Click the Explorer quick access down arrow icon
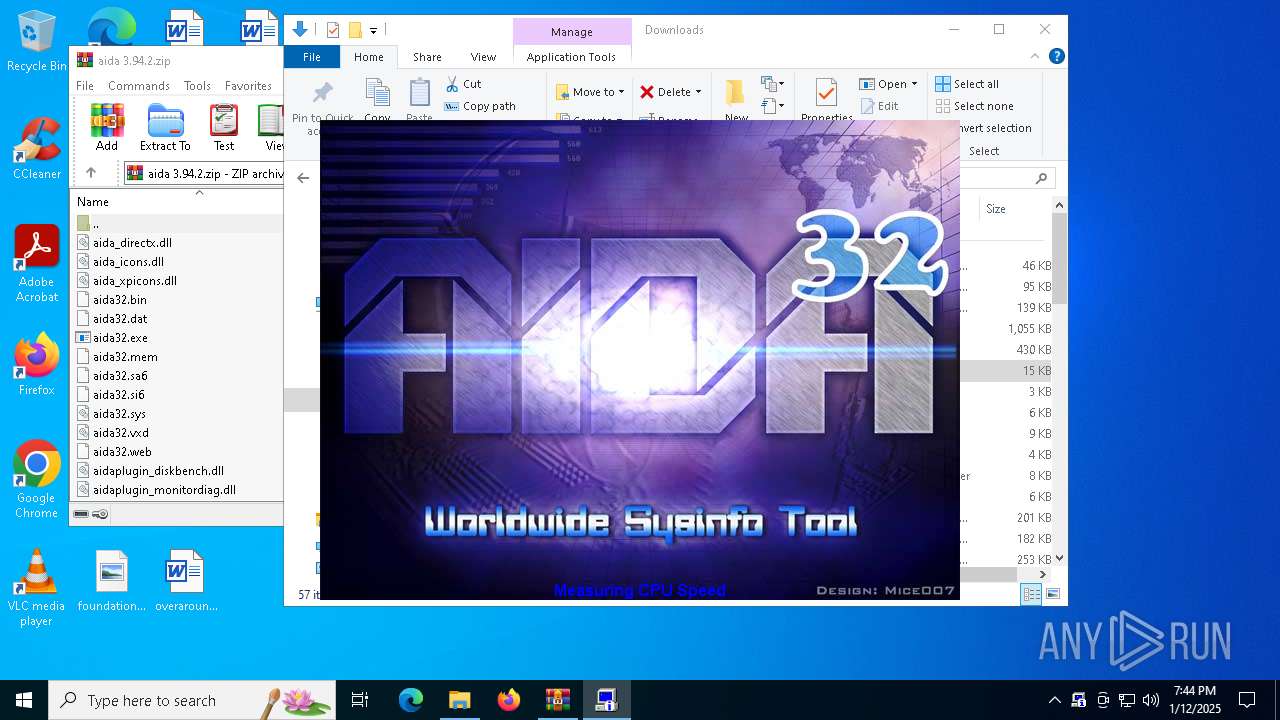Viewport: 1280px width, 720px height. 299,30
